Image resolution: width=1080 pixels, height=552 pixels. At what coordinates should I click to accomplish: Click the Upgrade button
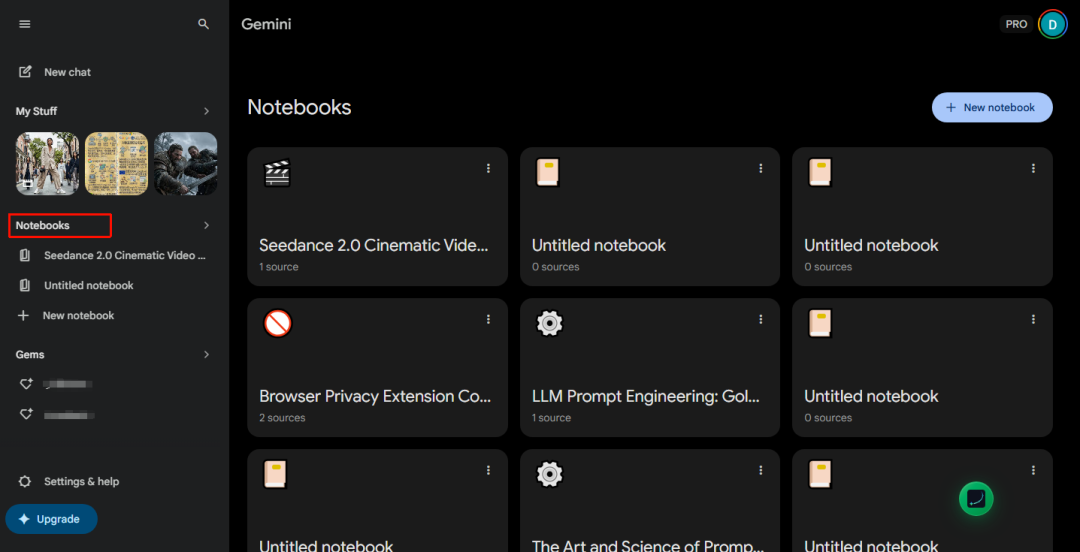(52, 519)
